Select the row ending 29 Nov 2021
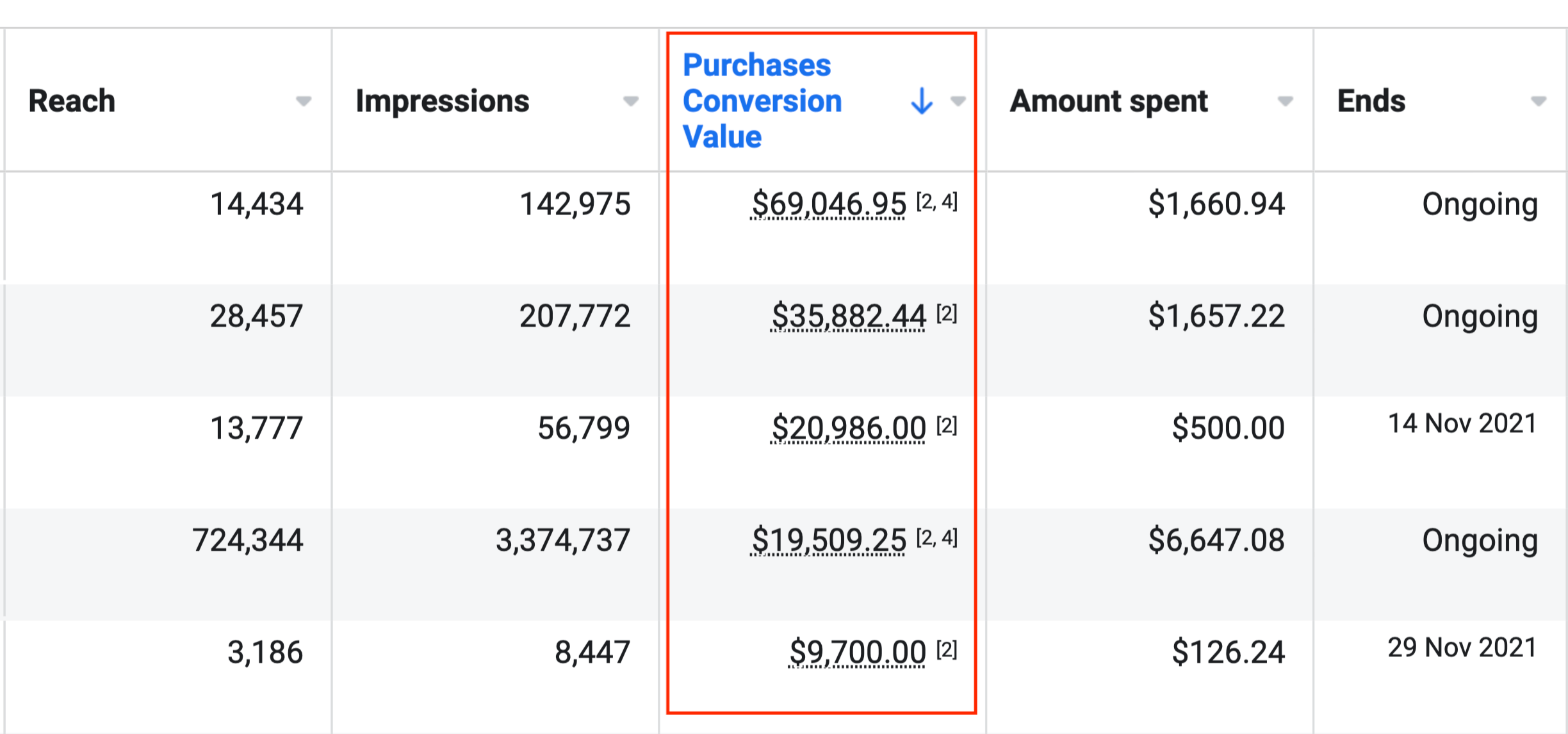Screen dimensions: 1568x734 tap(1462, 648)
